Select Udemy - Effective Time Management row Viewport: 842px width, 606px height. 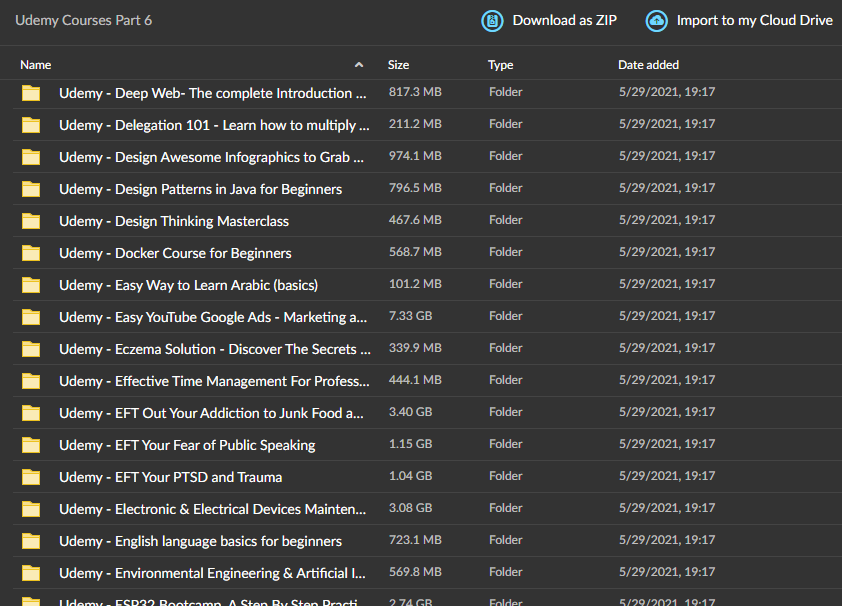pos(427,381)
